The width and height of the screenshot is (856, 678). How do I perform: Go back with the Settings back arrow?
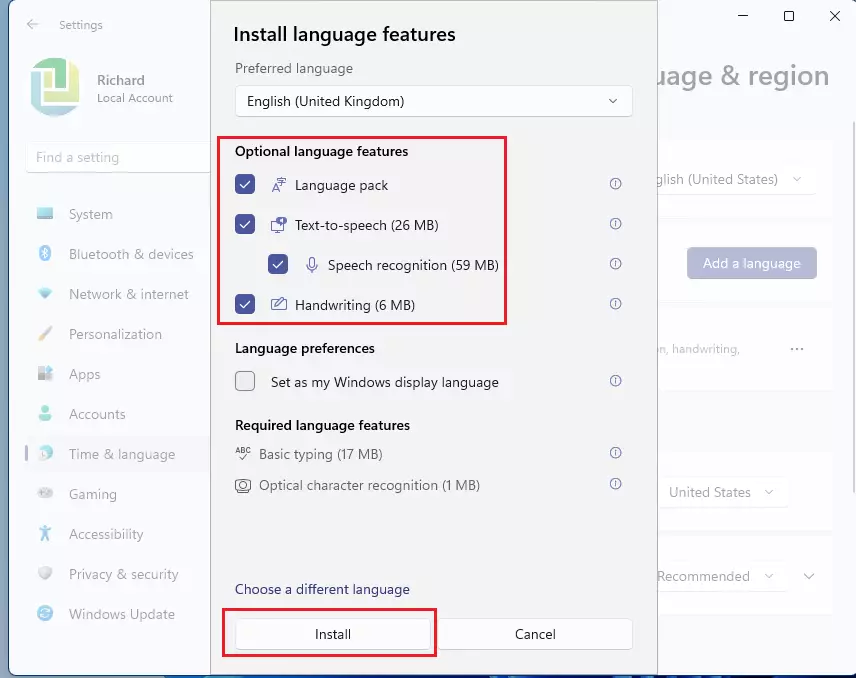[x=33, y=24]
